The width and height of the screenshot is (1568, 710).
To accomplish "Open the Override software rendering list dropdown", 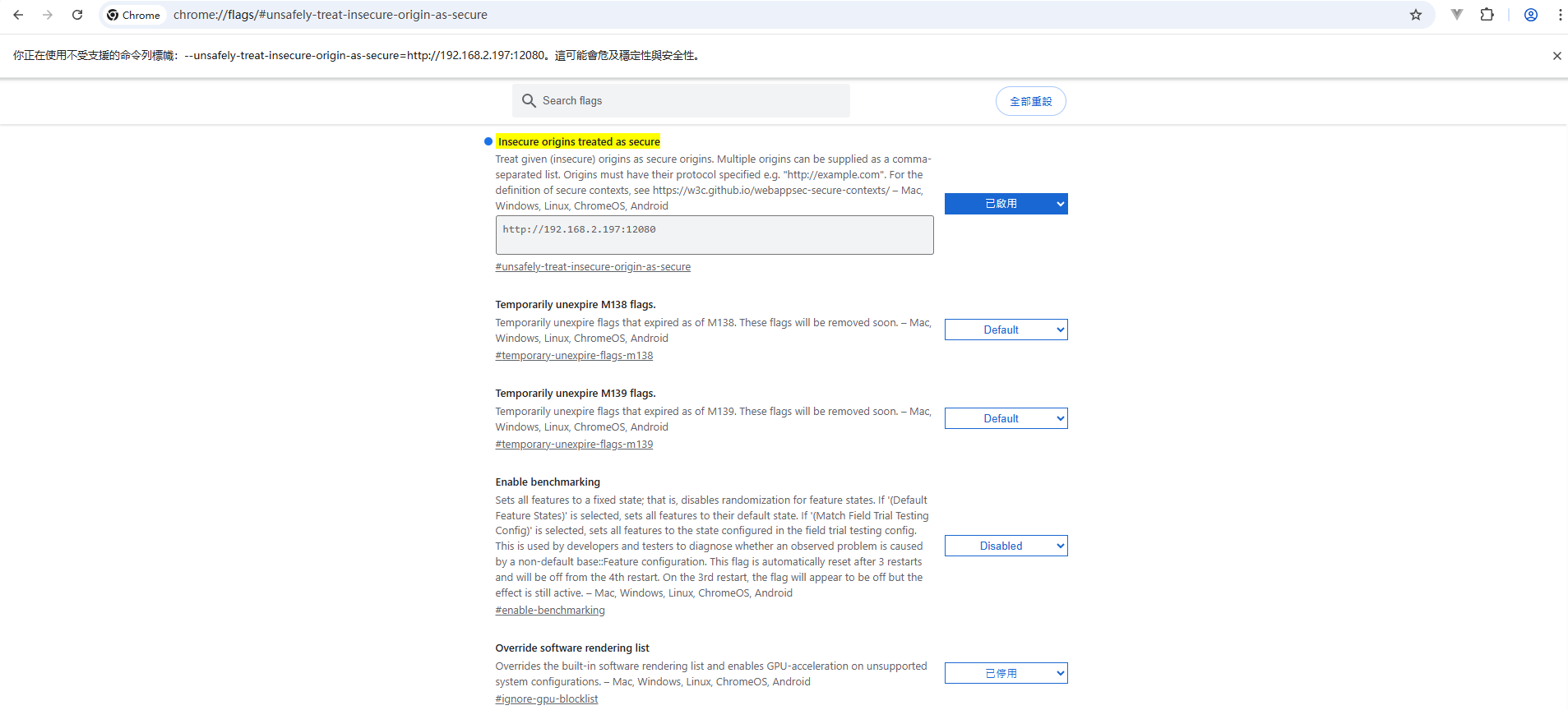I will point(1006,673).
